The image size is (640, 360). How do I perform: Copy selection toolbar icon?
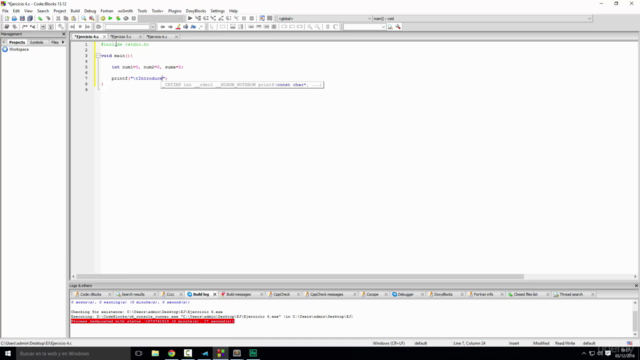(x=66, y=18)
